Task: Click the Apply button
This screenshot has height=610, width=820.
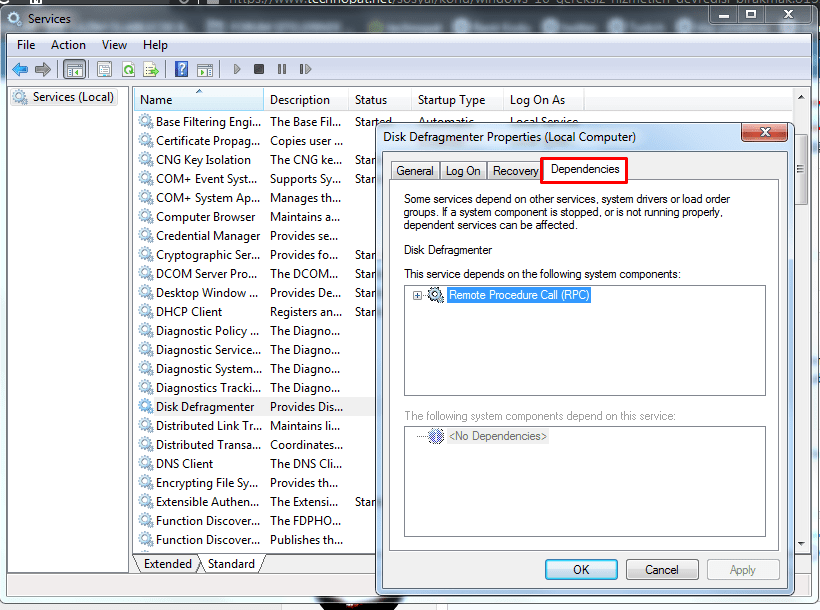Action: (743, 570)
